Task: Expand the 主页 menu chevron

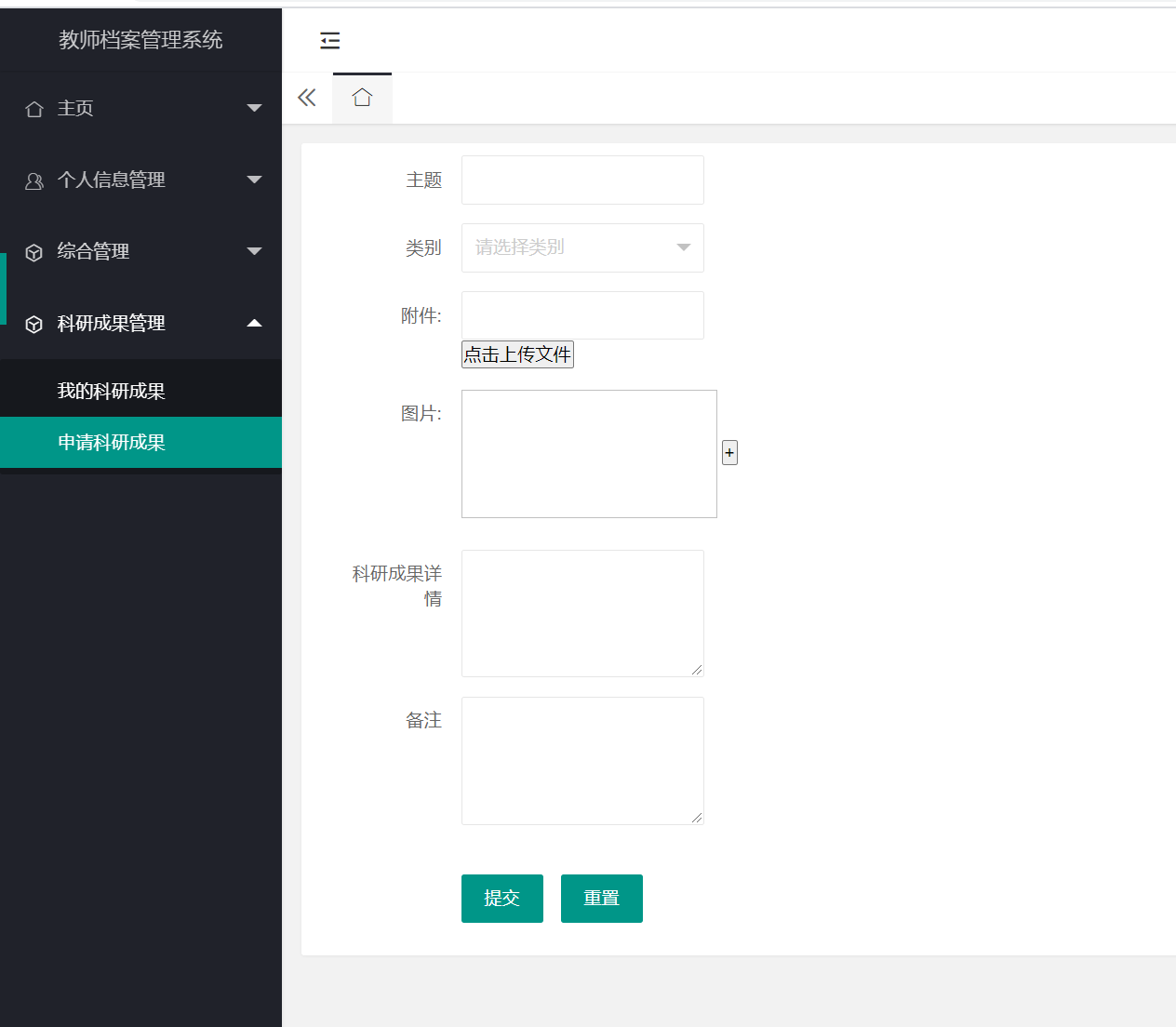Action: tap(254, 109)
